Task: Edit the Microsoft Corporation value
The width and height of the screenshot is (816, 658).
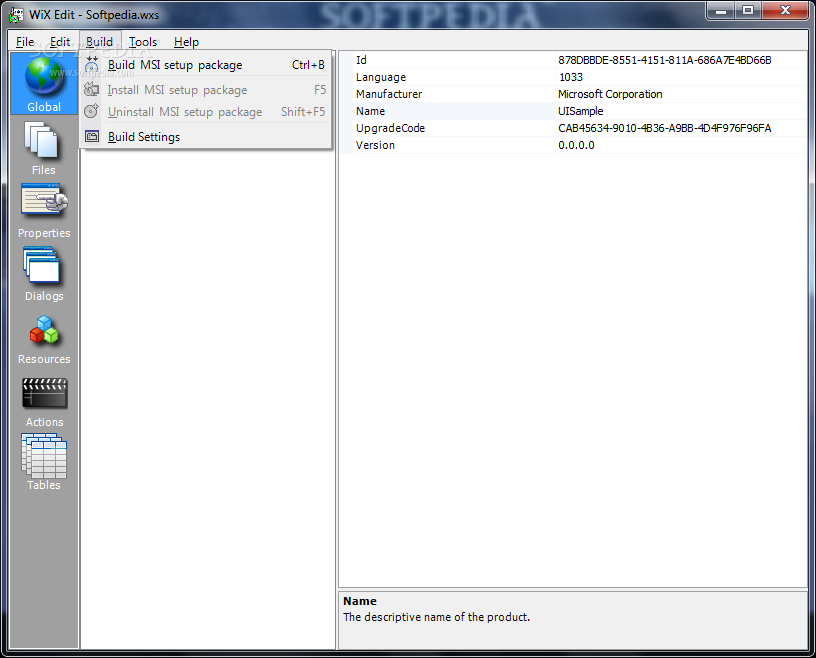Action: click(610, 94)
